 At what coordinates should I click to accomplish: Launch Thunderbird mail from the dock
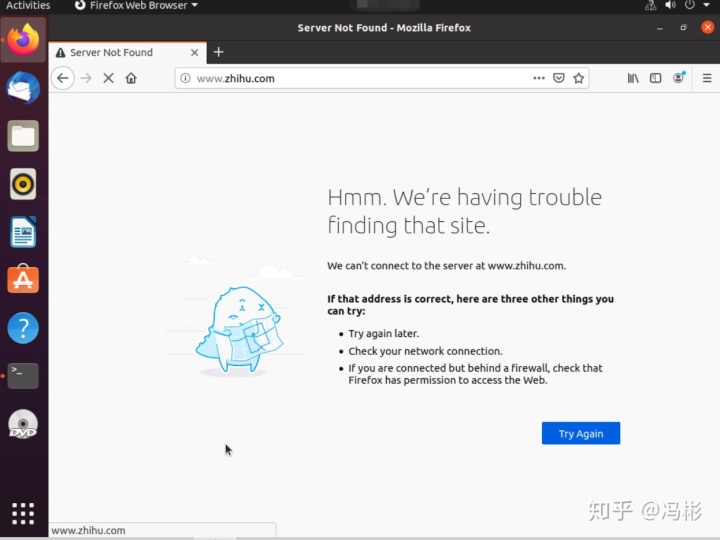(23, 88)
